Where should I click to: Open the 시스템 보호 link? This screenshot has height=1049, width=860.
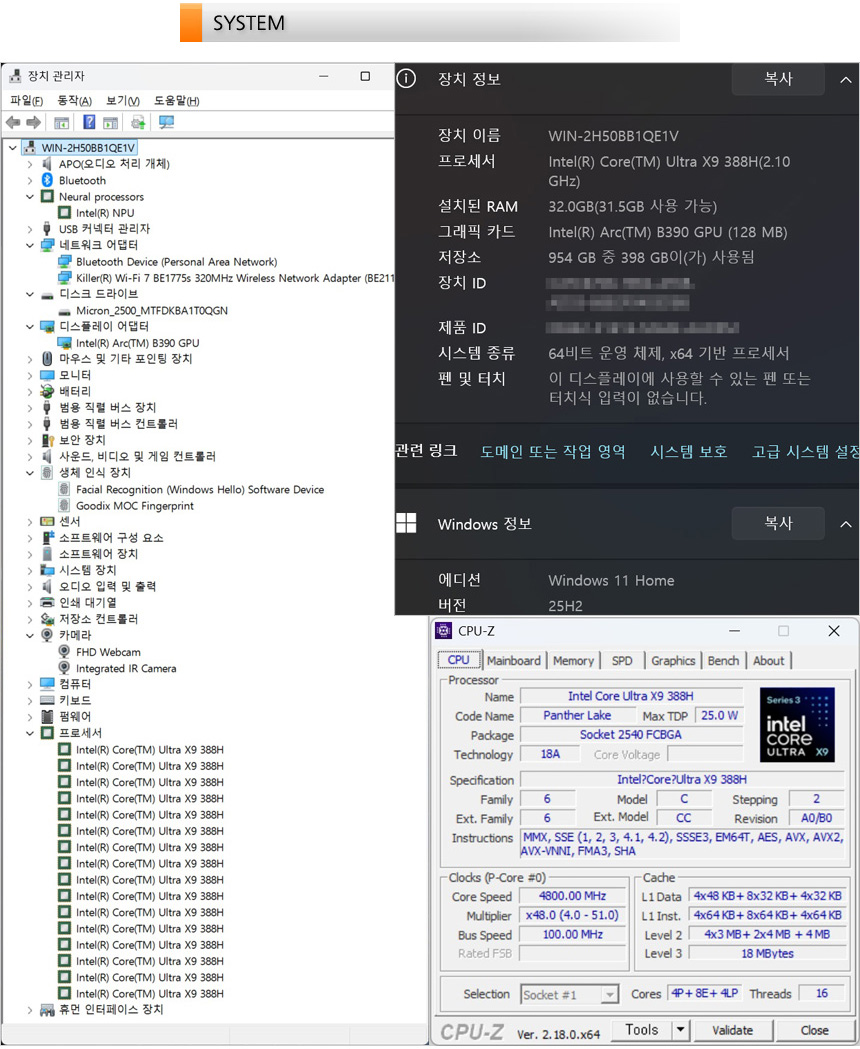688,452
